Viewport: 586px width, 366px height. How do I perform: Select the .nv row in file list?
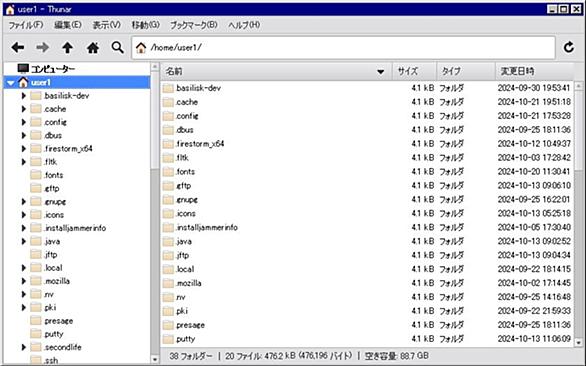coord(367,297)
